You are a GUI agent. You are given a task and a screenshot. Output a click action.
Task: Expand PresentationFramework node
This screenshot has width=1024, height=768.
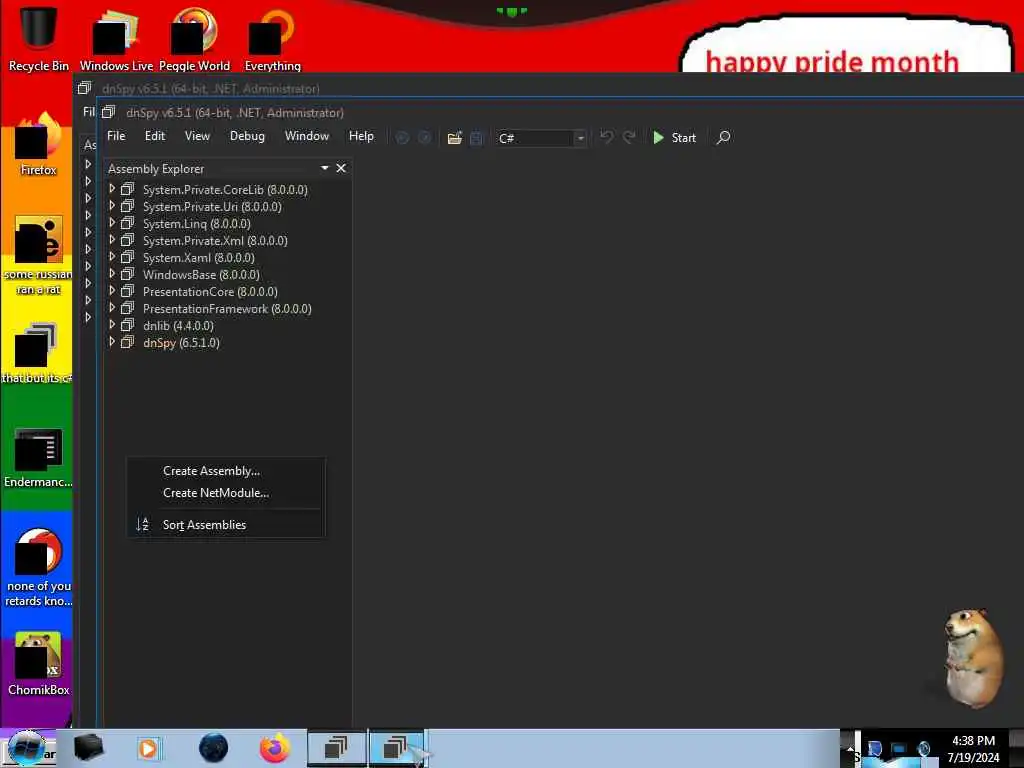(112, 308)
